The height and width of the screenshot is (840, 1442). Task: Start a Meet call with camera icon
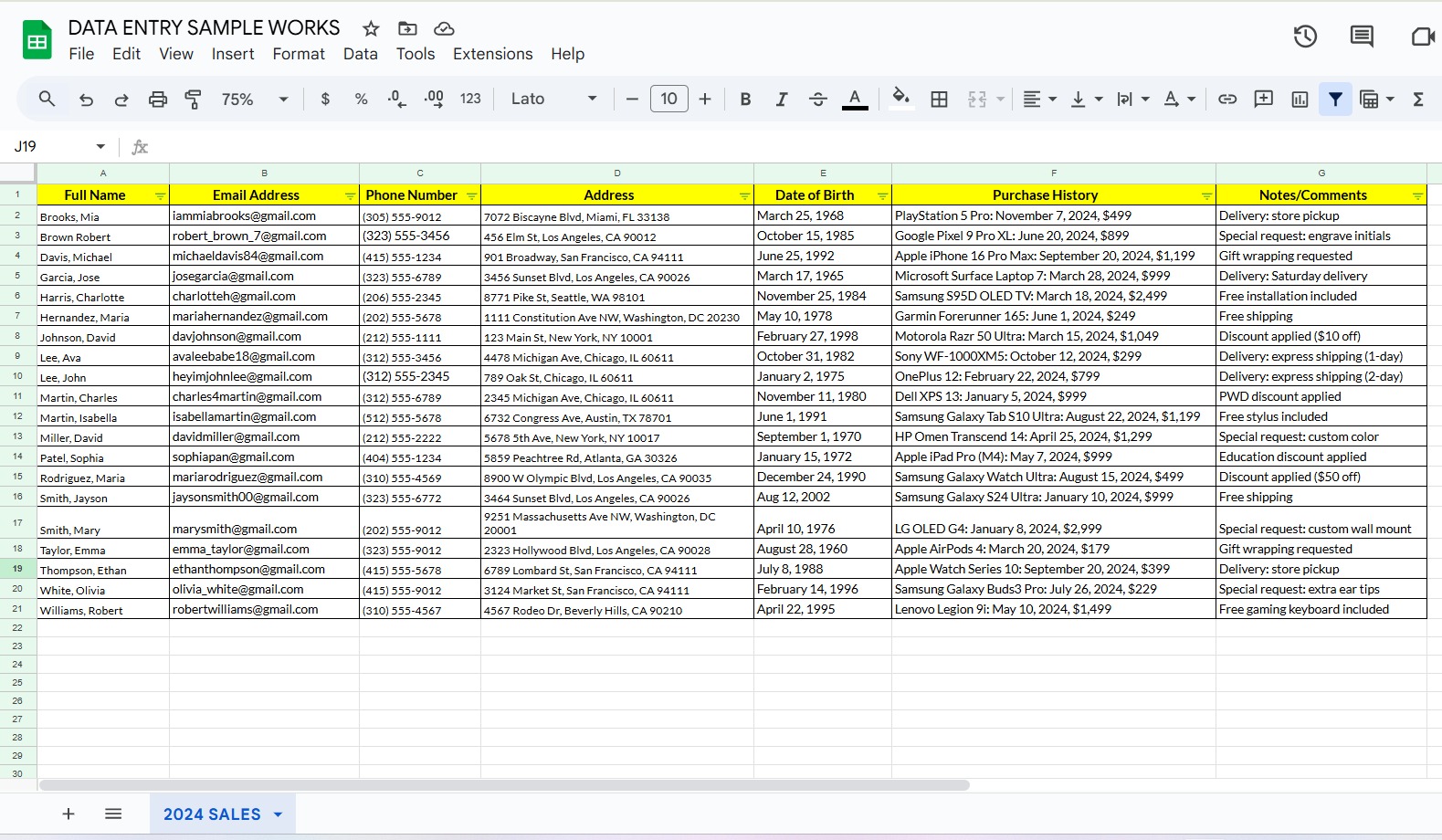(1423, 37)
